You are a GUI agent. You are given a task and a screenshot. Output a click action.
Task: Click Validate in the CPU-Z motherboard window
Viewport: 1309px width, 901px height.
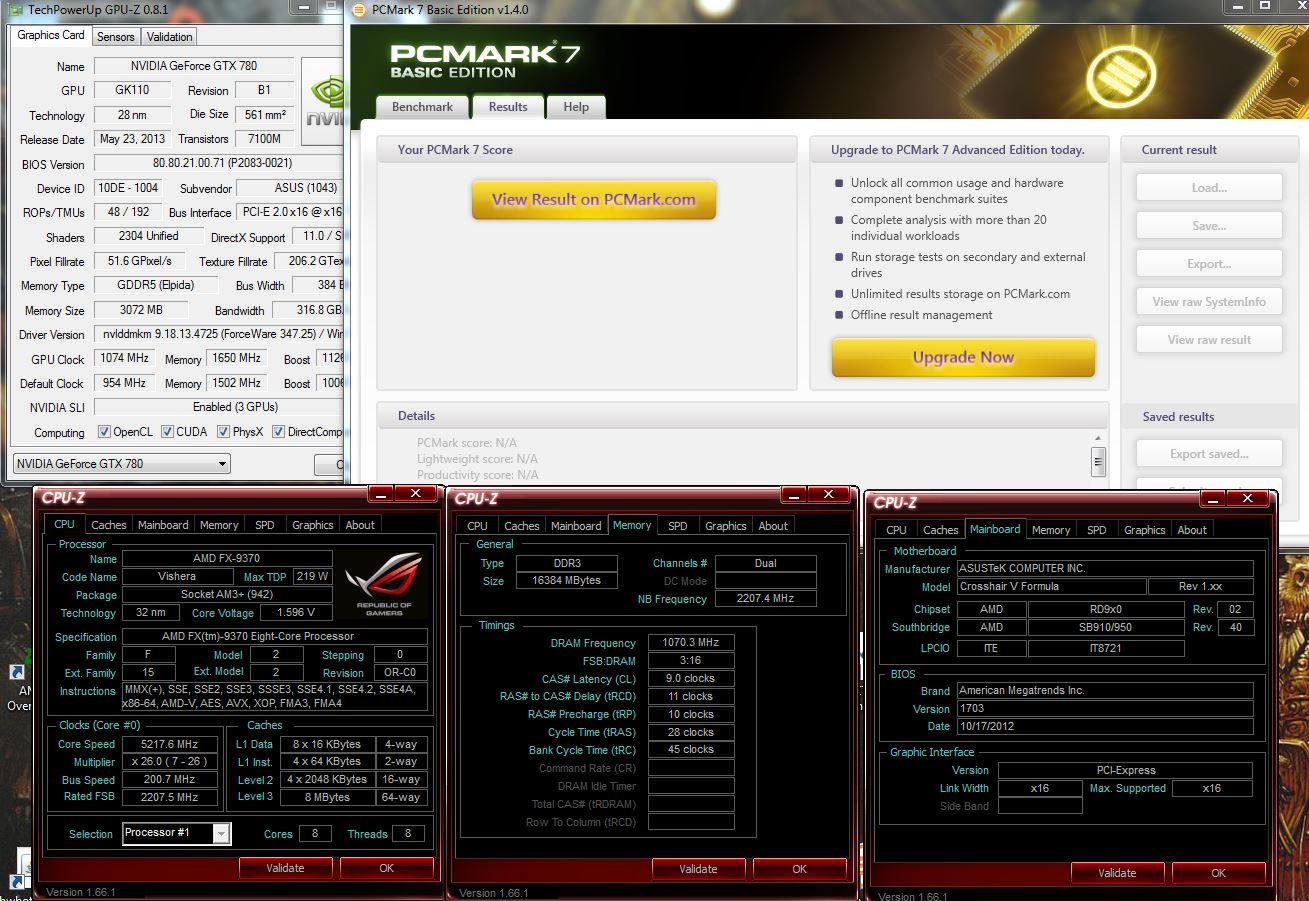click(x=1117, y=873)
